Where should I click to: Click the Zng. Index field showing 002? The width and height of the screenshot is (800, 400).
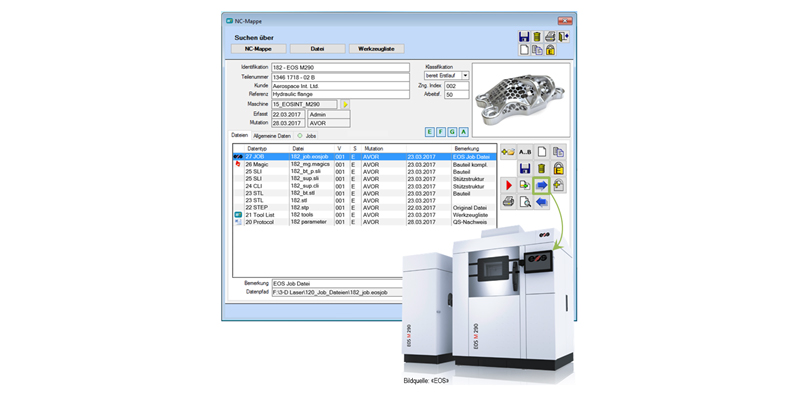pyautogui.click(x=457, y=86)
